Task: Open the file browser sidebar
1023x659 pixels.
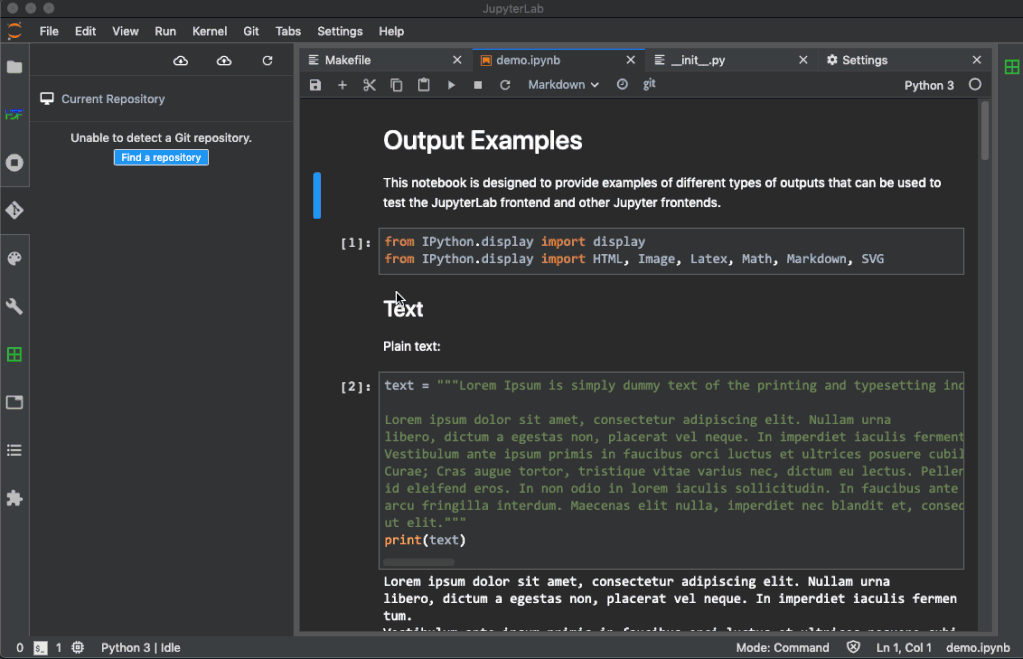Action: [x=15, y=67]
